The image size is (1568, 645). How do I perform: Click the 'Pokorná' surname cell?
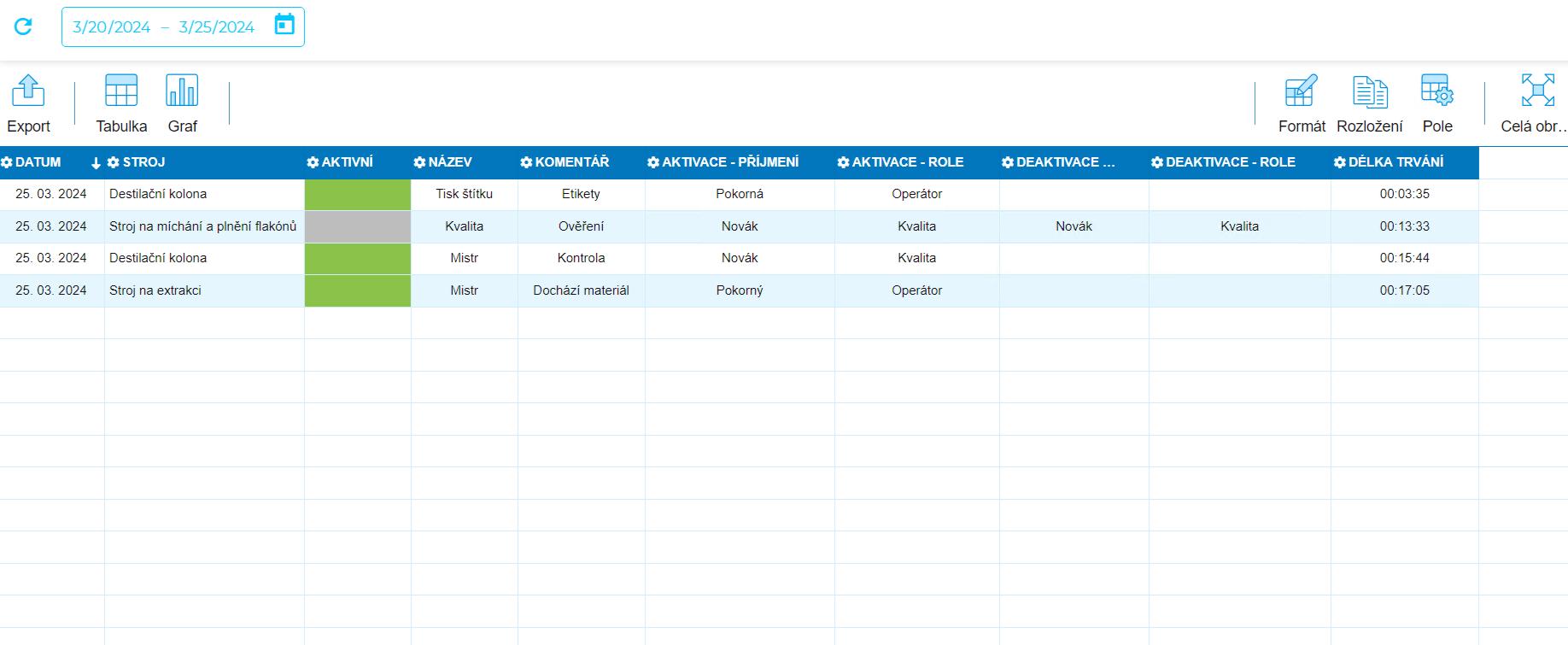pyautogui.click(x=740, y=194)
